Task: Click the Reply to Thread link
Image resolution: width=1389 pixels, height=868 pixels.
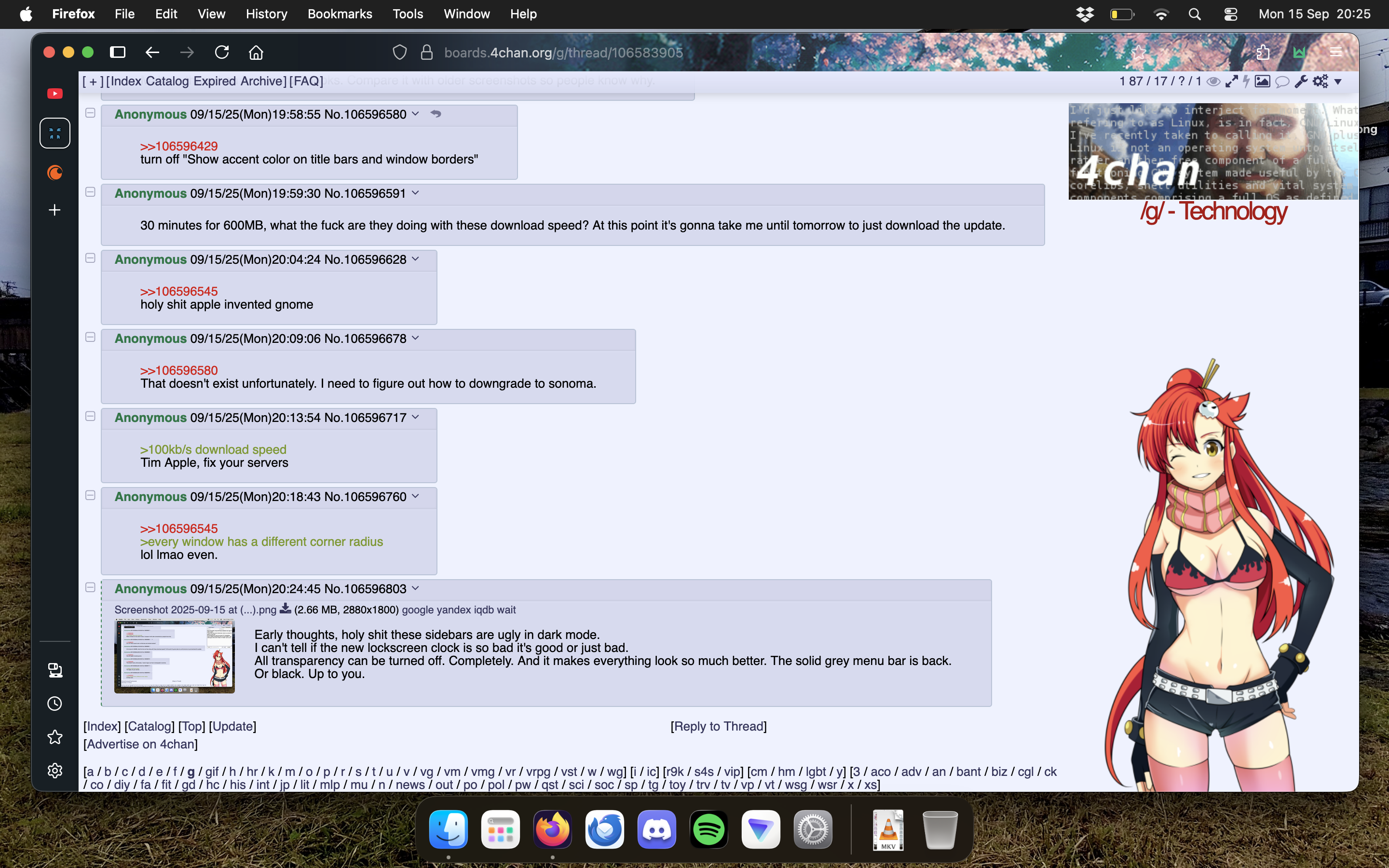Action: [x=718, y=726]
